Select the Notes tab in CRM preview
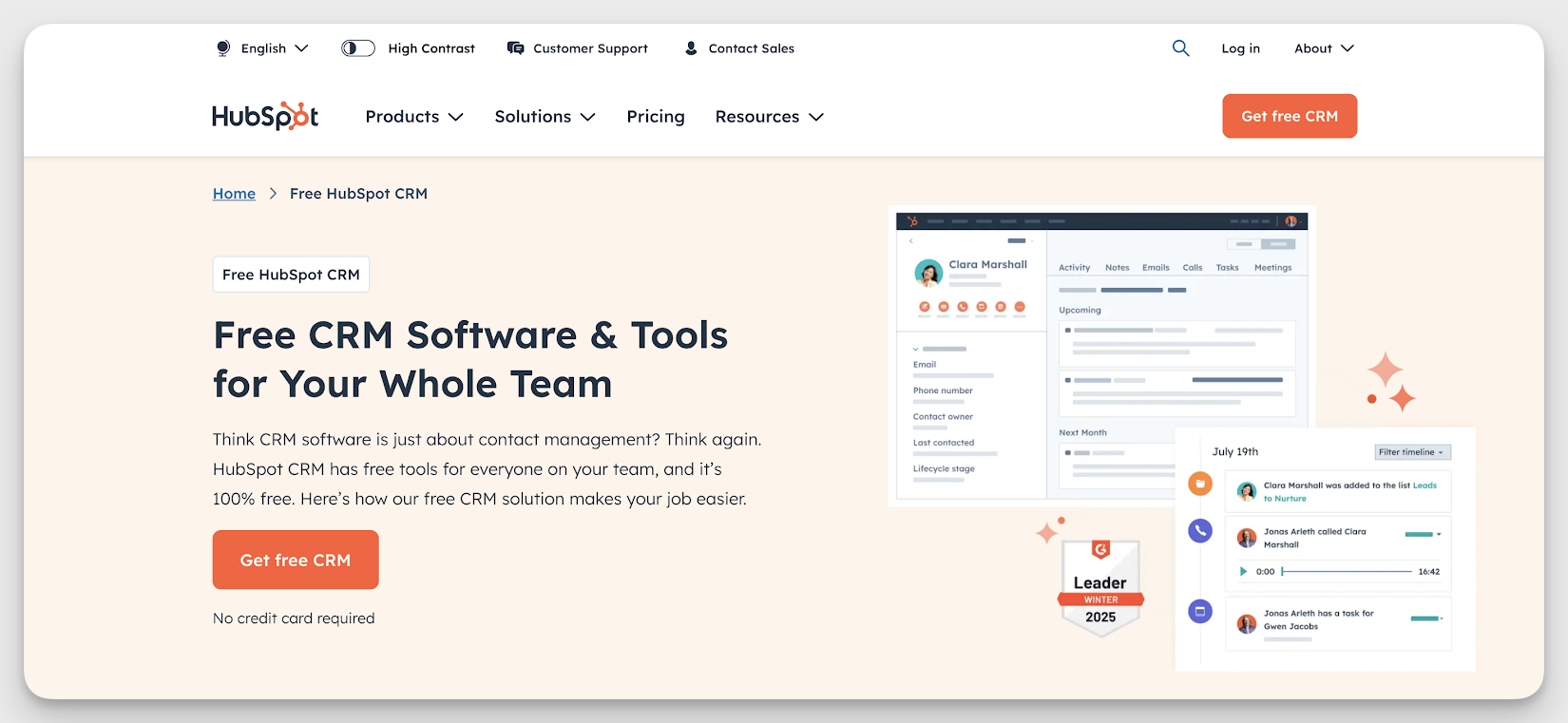Screen dimensions: 1568x723 pos(1118,268)
